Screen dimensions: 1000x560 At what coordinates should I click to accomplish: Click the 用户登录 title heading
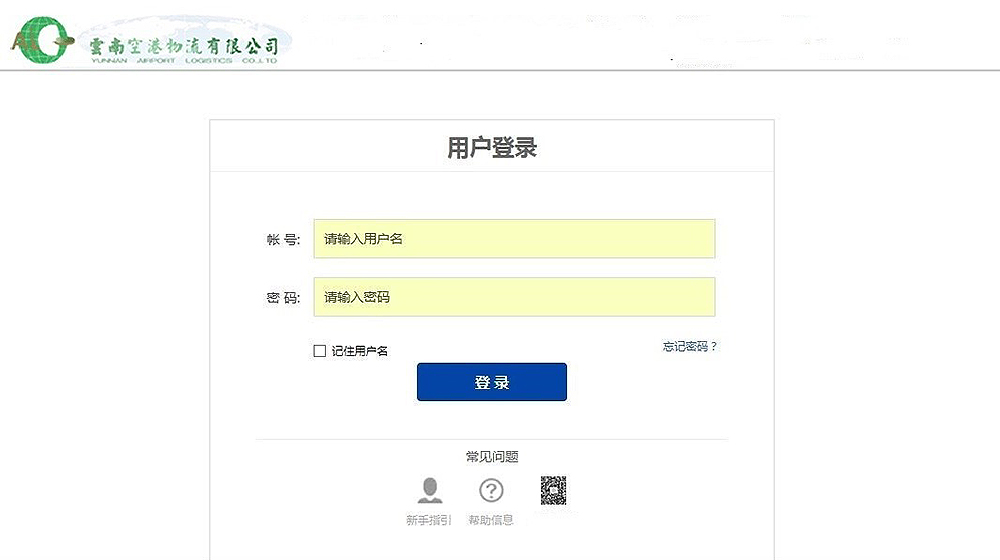(x=492, y=148)
